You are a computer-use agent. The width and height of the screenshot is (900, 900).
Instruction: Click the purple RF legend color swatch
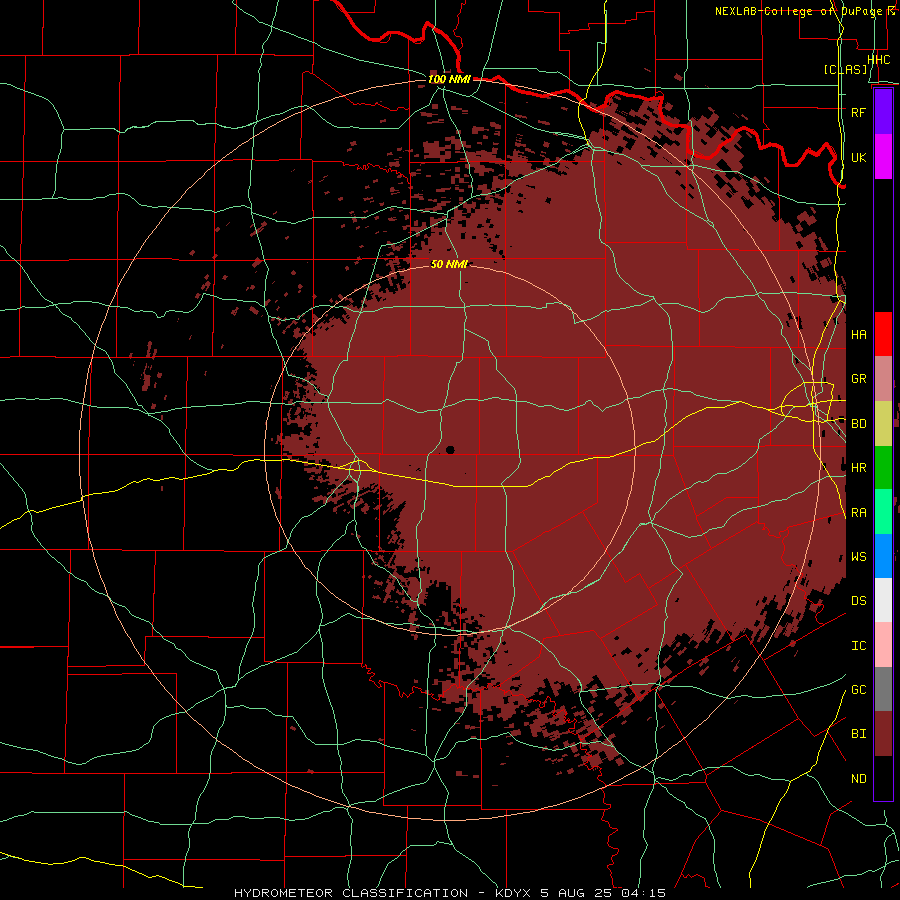pyautogui.click(x=883, y=112)
